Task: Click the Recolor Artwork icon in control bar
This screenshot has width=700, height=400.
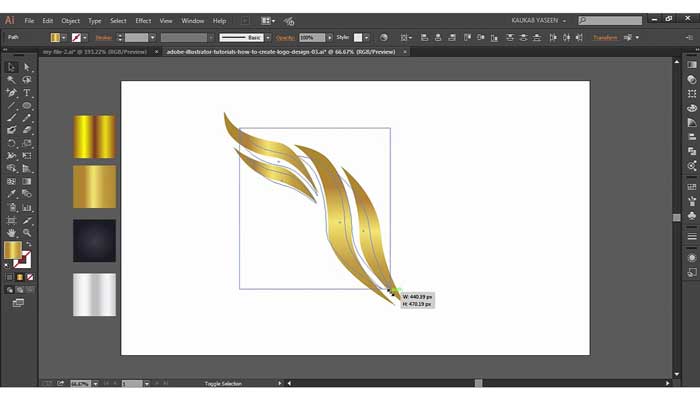Action: pyautogui.click(x=384, y=37)
